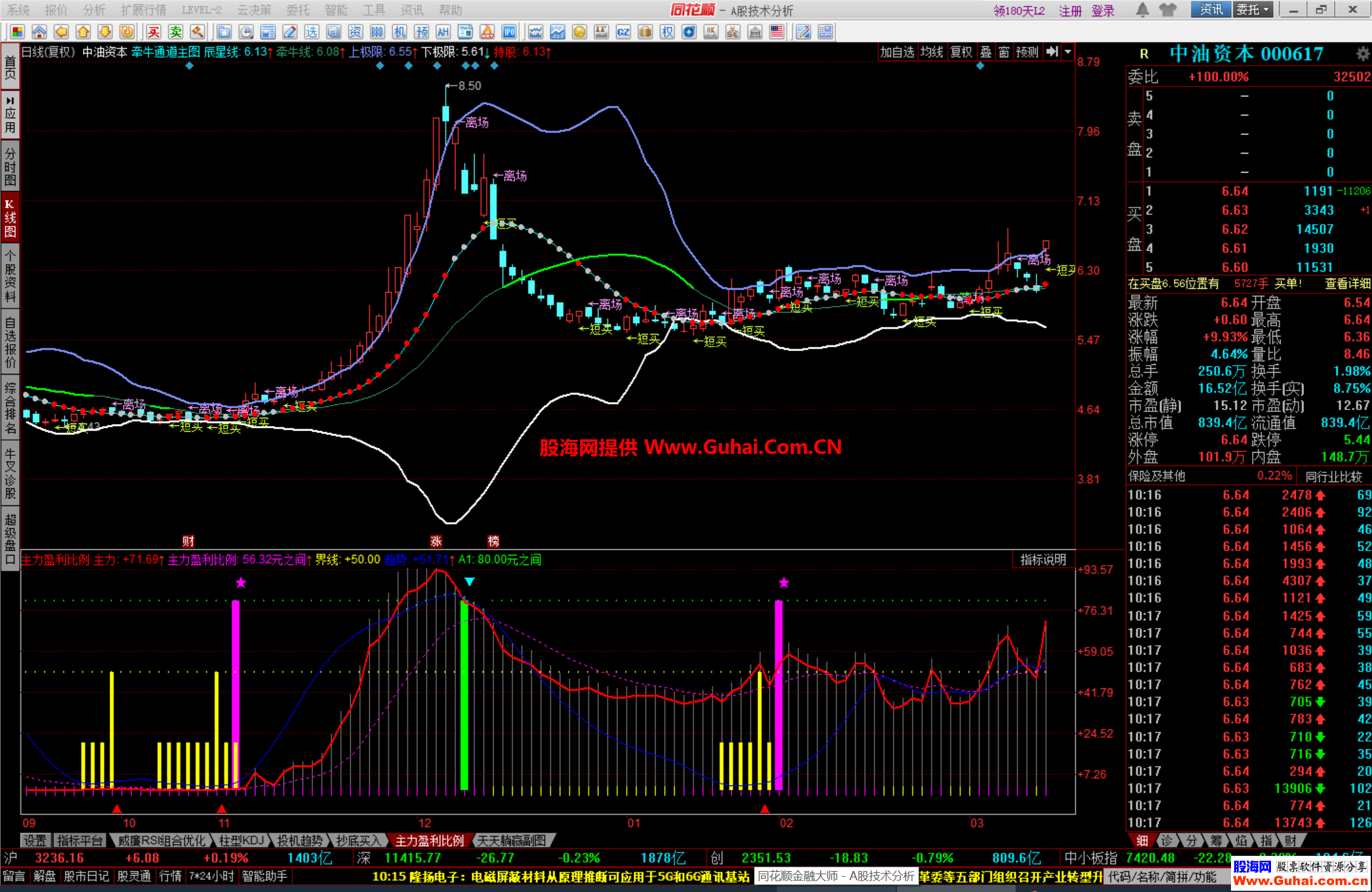The width and height of the screenshot is (1372, 892).
Task: Click the pencil drawing tool icon
Action: [290, 32]
